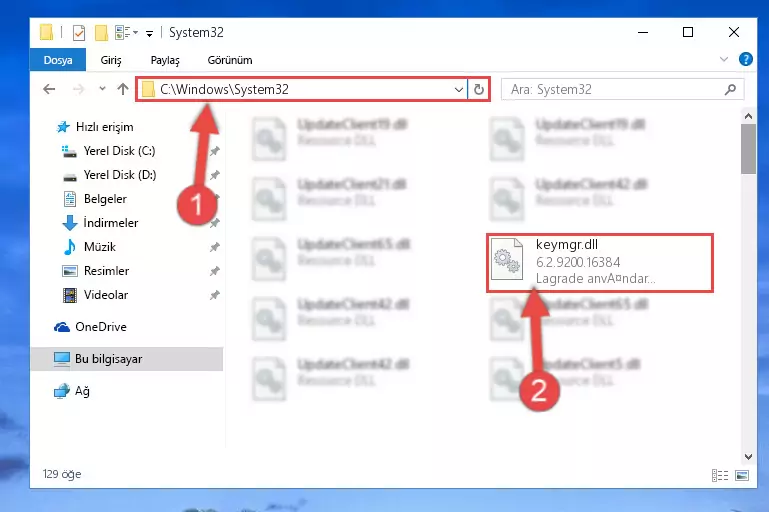Click the Müzik note icon

[70, 247]
